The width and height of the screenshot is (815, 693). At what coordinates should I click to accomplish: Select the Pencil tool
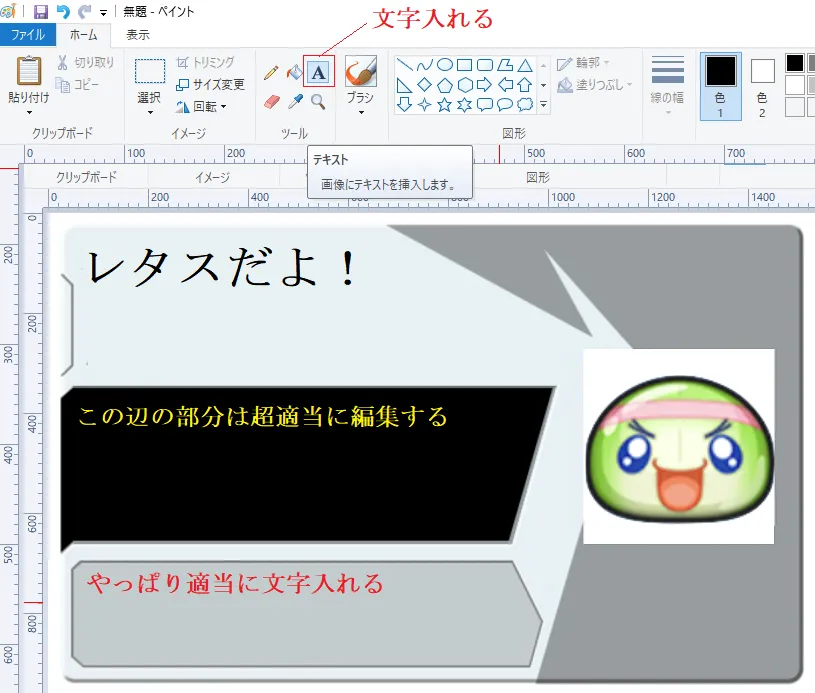tap(271, 72)
